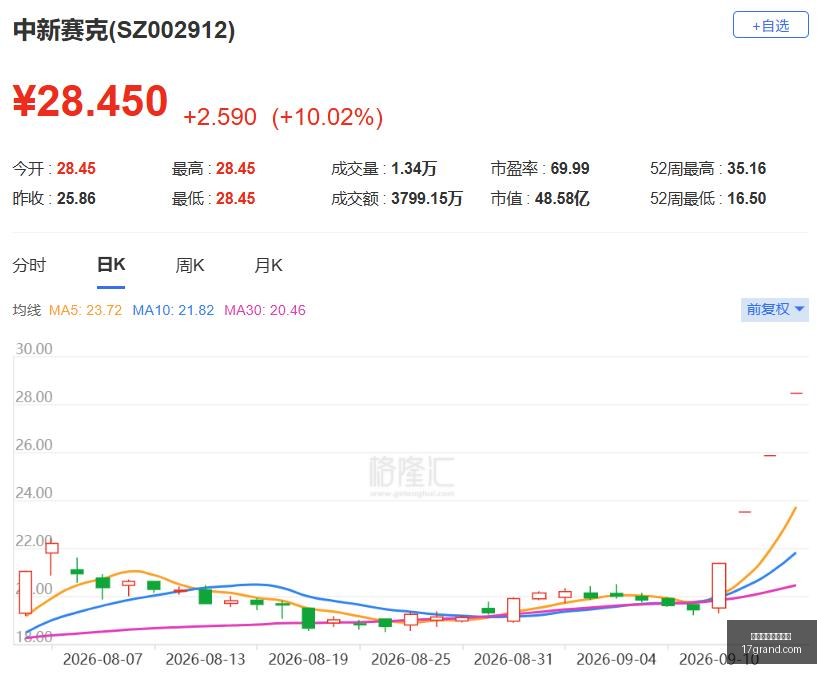Click the MA10: 21.82 indicator label

[173, 310]
